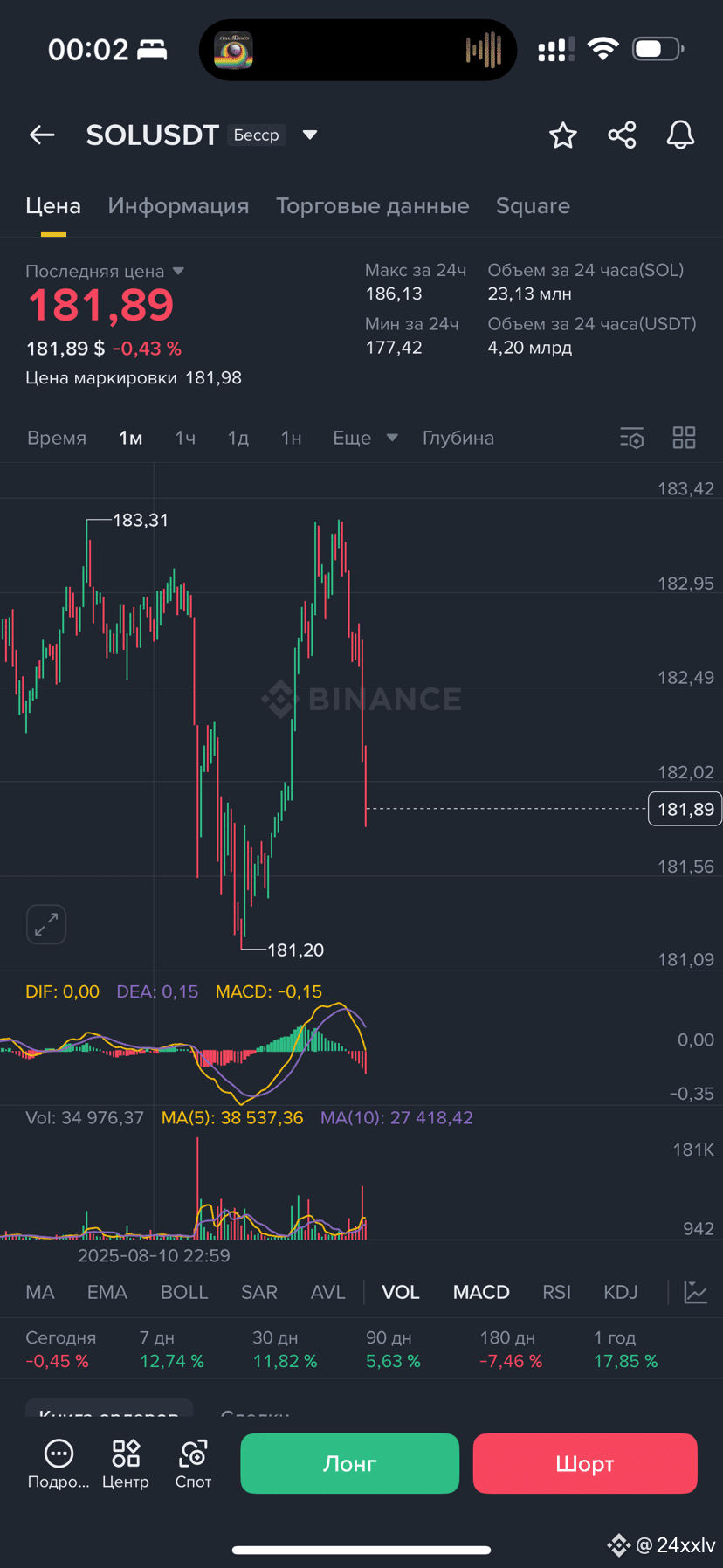Select the Время chart mode
Viewport: 723px width, 1568px height.
point(57,438)
